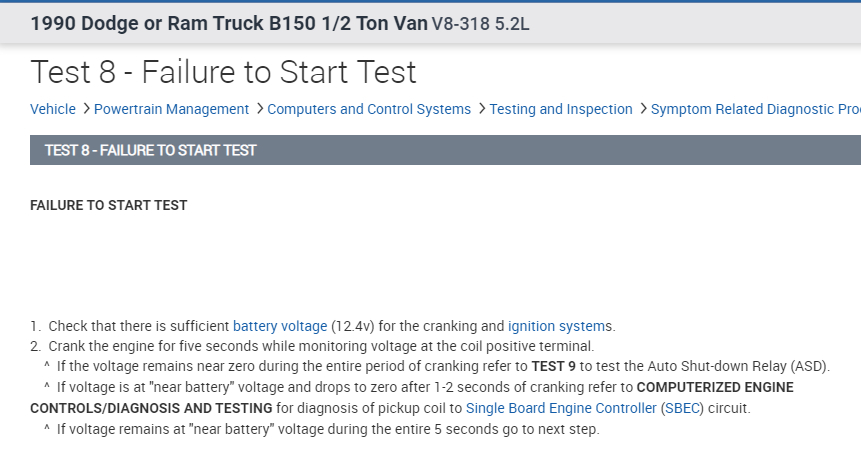861x464 pixels.
Task: Open the ignition systems link
Action: (x=560, y=326)
